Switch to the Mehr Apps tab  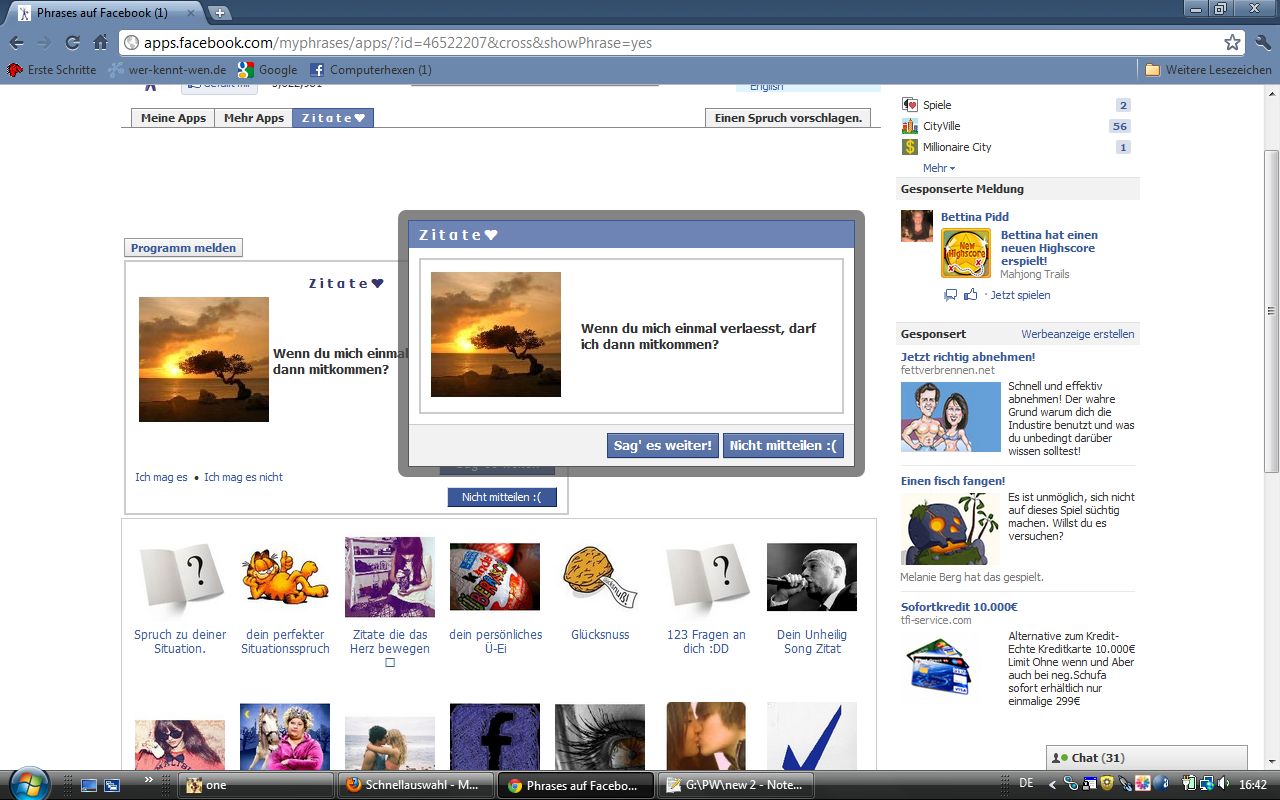pos(253,118)
